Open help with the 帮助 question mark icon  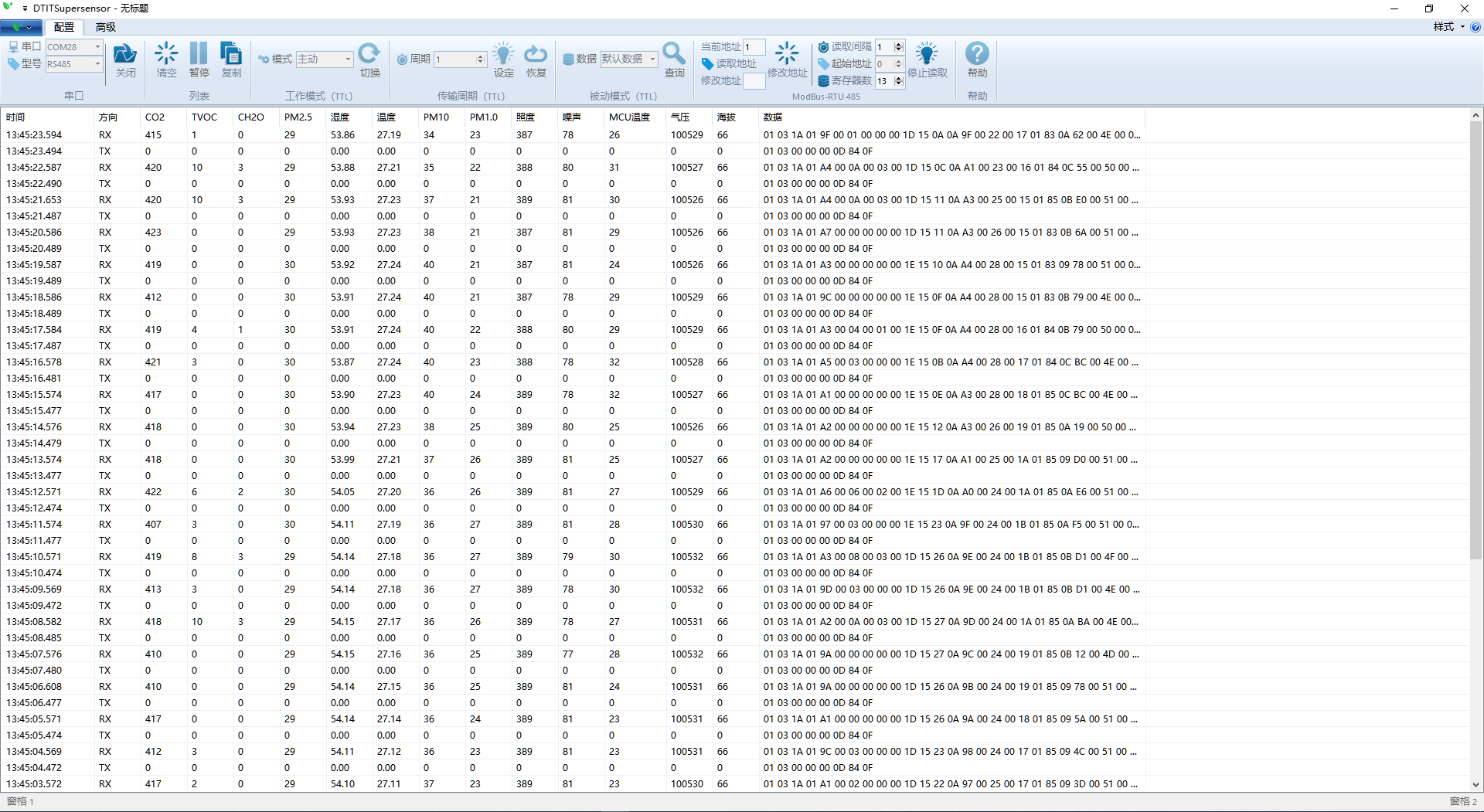pyautogui.click(x=977, y=60)
